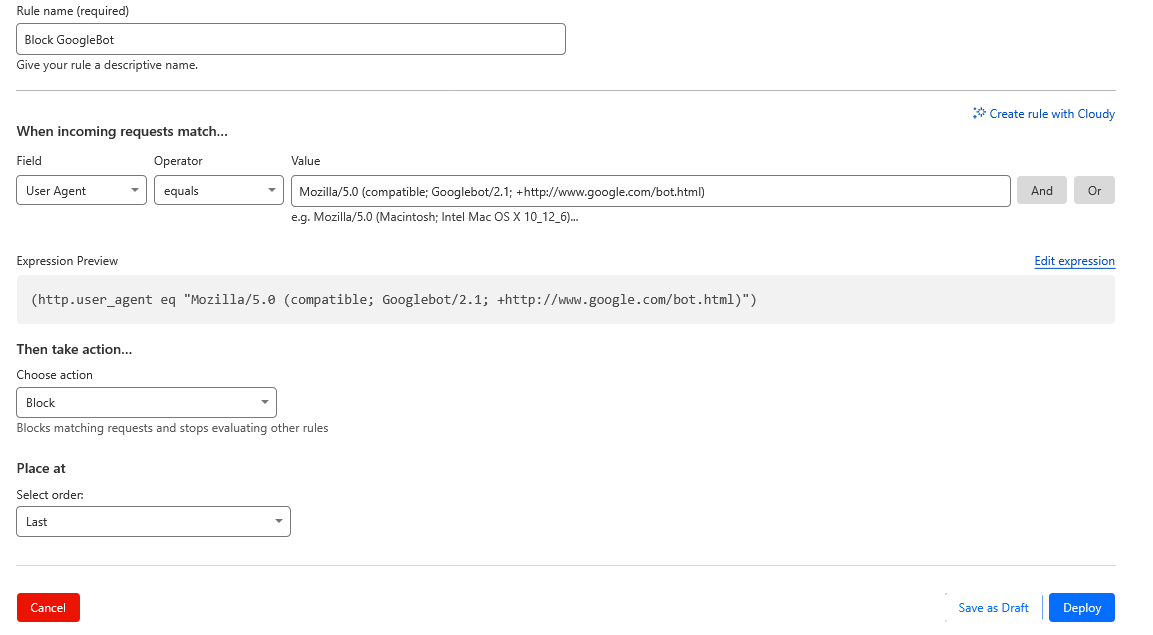
Task: Open the Choose action dropdown showing Block
Action: coord(146,402)
